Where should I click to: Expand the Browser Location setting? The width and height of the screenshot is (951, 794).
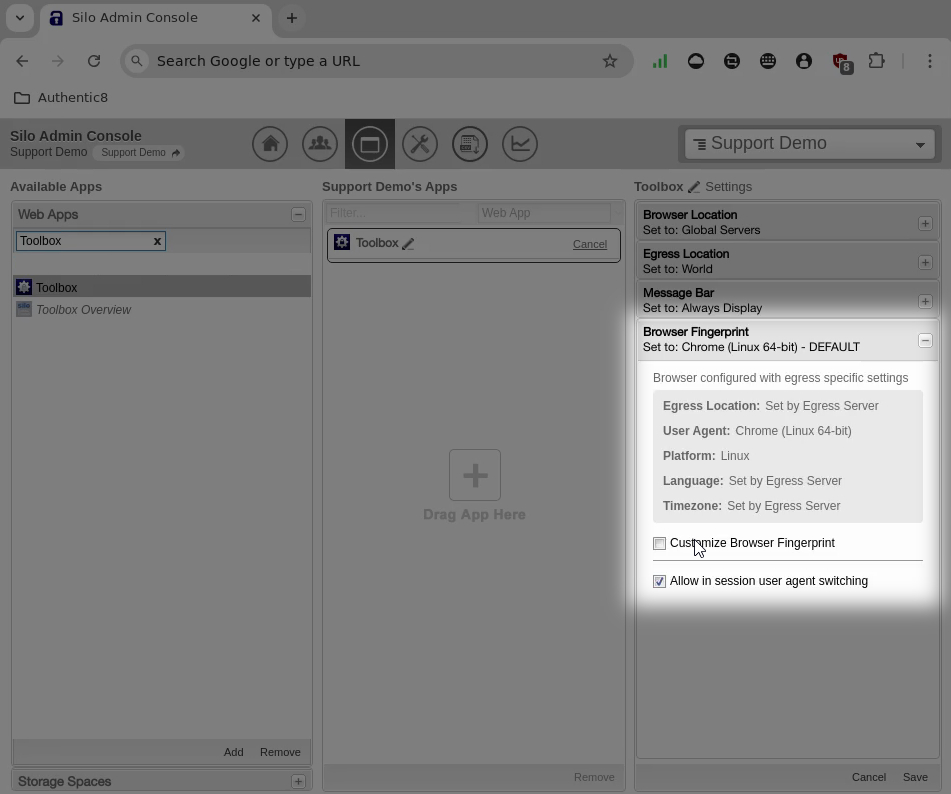925,224
